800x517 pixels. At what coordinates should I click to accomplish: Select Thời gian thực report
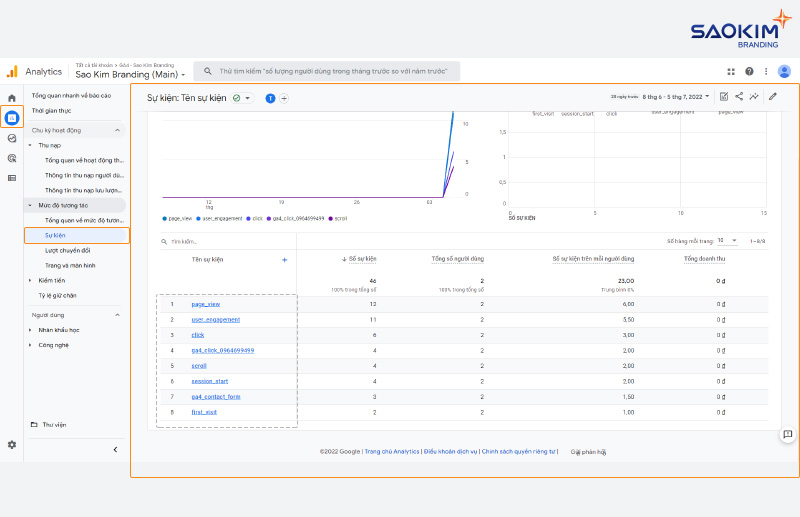coord(52,111)
